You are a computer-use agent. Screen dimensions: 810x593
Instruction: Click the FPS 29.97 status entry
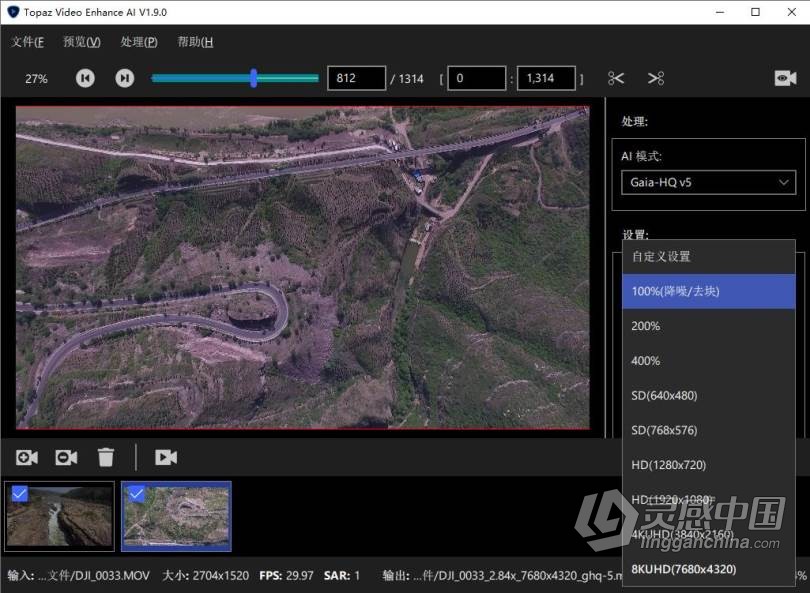coord(286,575)
